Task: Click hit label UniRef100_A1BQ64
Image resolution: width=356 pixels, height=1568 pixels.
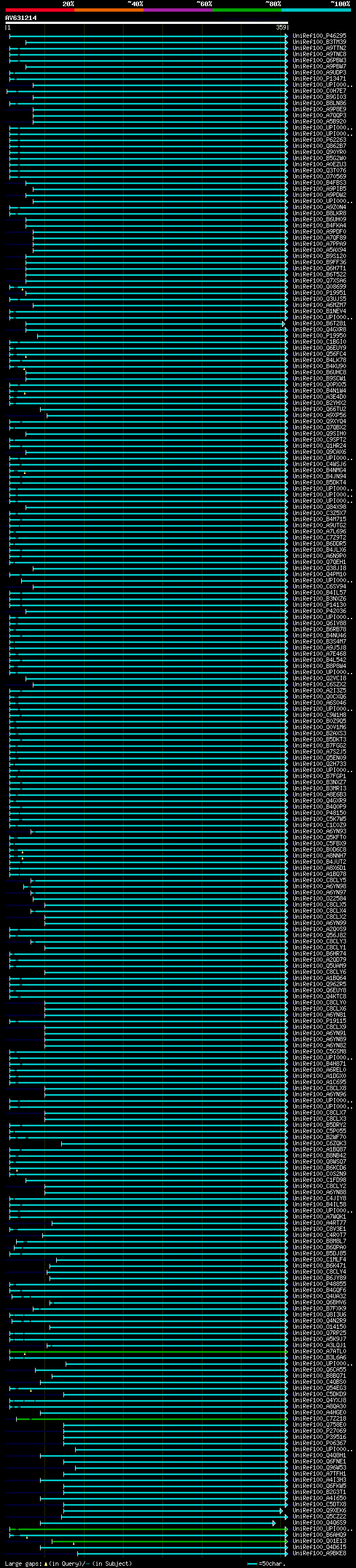Action: [x=319, y=978]
